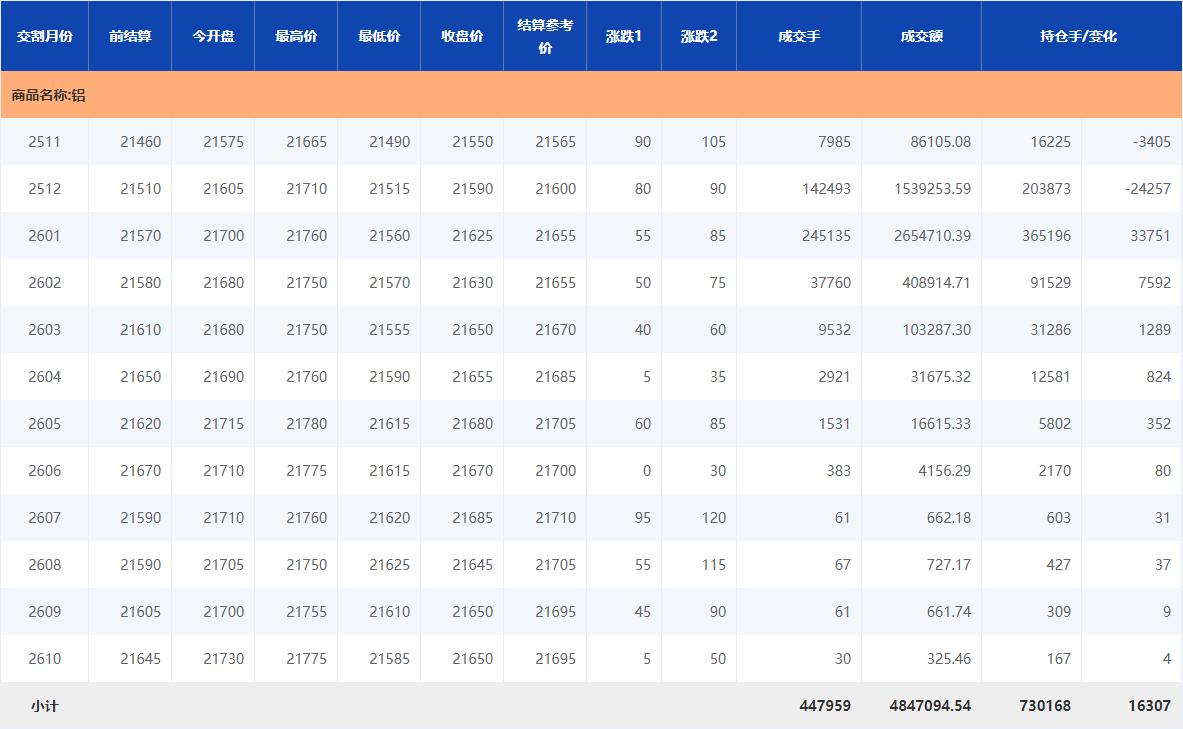Viewport: 1183px width, 729px height.
Task: Click the 交割月份 column header
Action: click(x=44, y=36)
